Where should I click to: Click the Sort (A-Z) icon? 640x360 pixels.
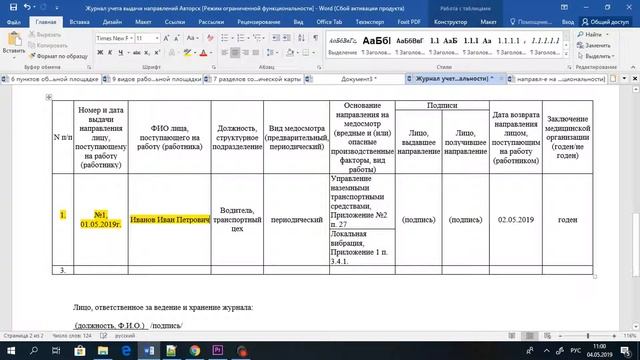301,38
